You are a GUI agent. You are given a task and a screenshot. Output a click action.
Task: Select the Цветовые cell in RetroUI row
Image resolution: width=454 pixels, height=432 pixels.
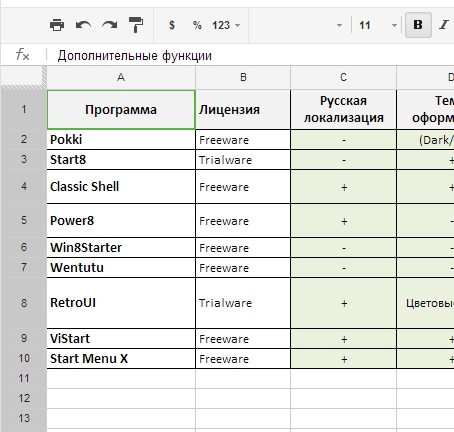coord(426,303)
